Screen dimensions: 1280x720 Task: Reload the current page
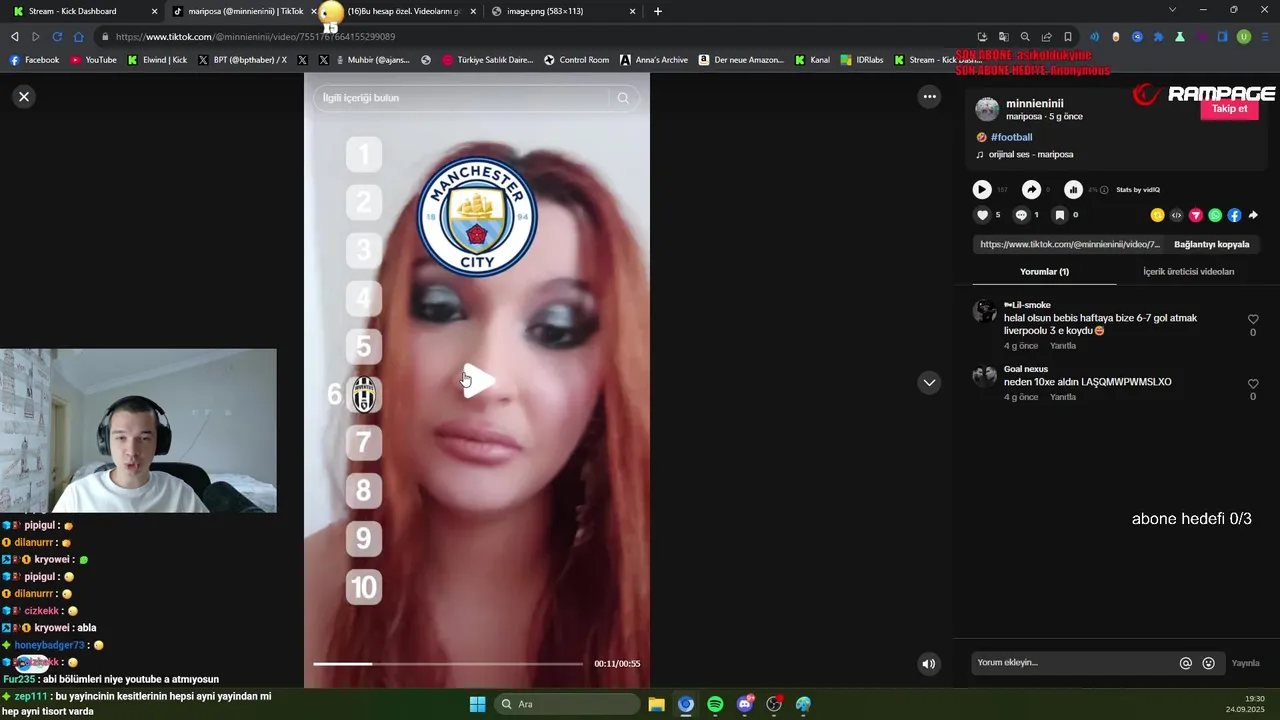57,37
